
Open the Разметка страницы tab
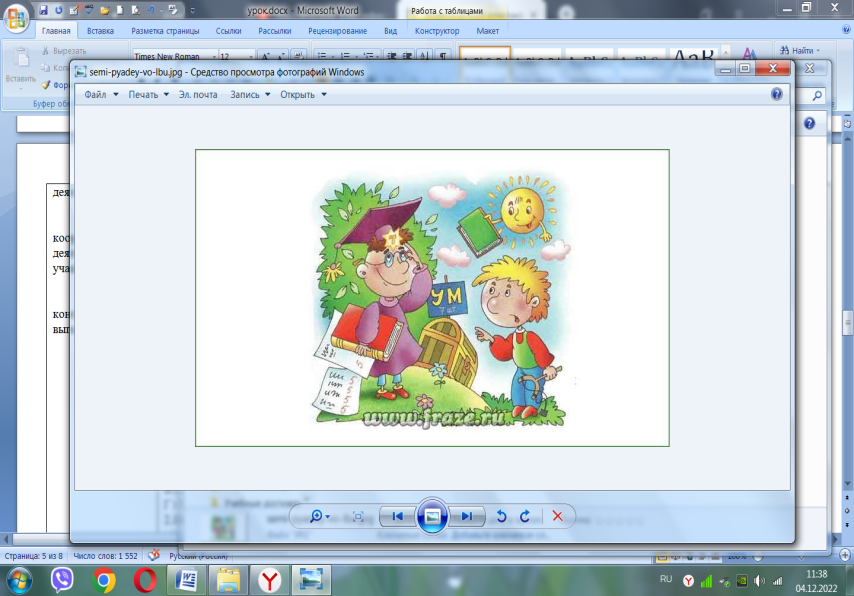click(x=165, y=31)
